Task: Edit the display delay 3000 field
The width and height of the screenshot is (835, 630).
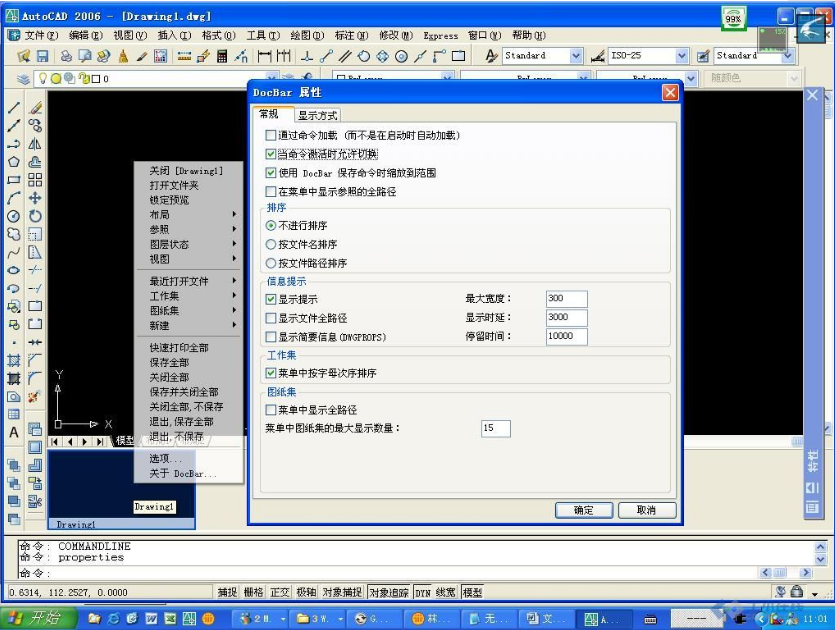Action: [x=567, y=317]
